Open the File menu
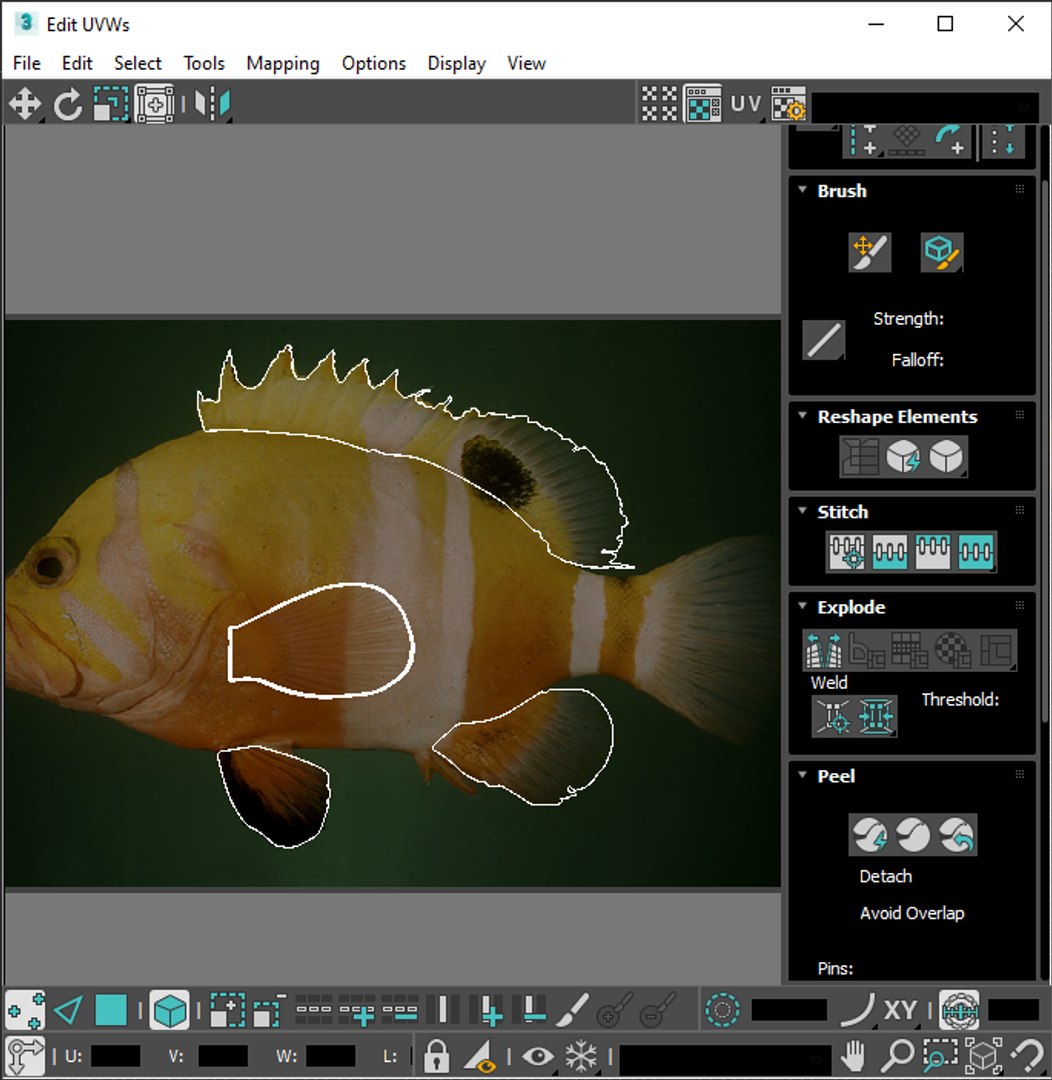 27,63
